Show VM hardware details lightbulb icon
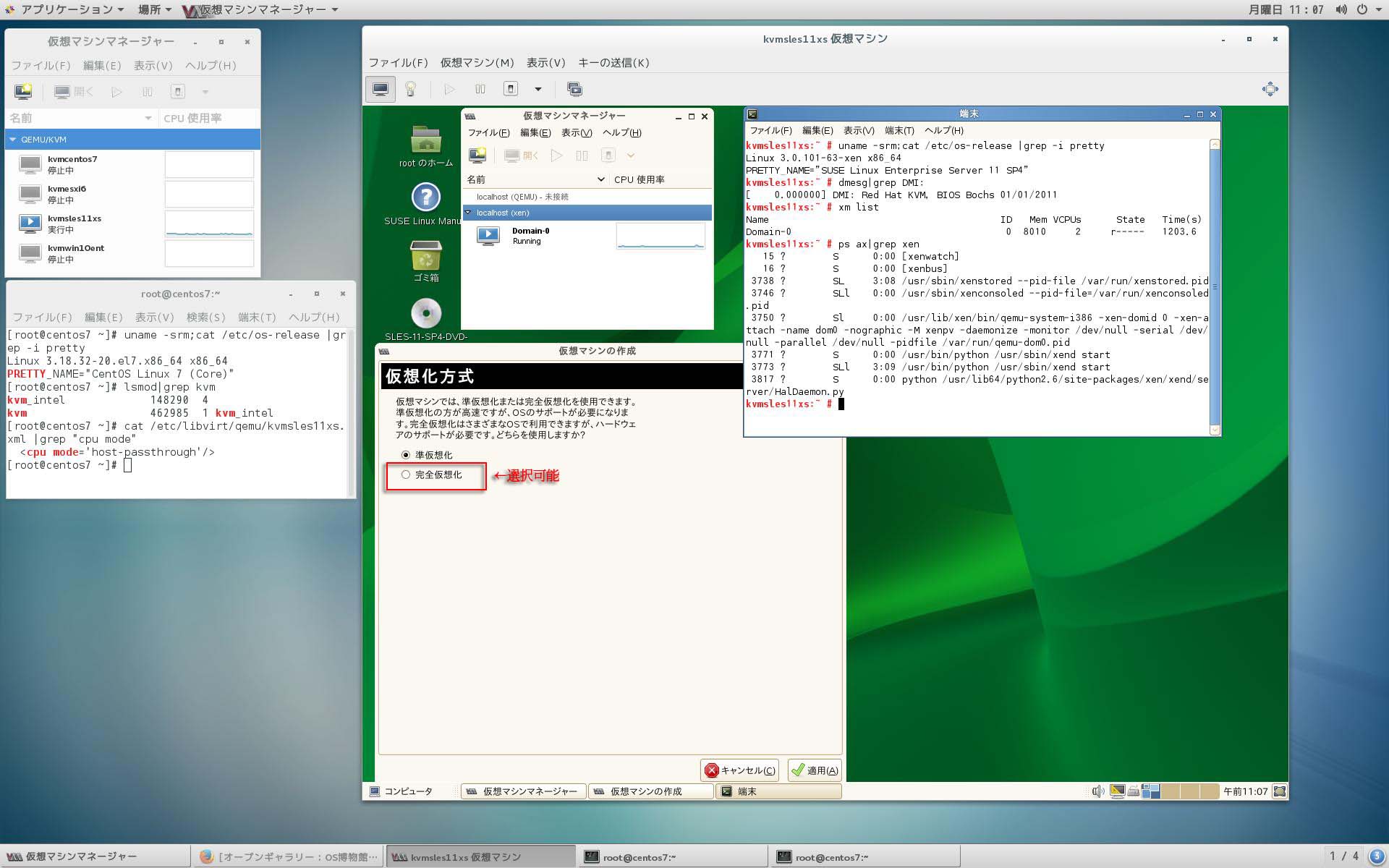1389x868 pixels. coord(411,89)
